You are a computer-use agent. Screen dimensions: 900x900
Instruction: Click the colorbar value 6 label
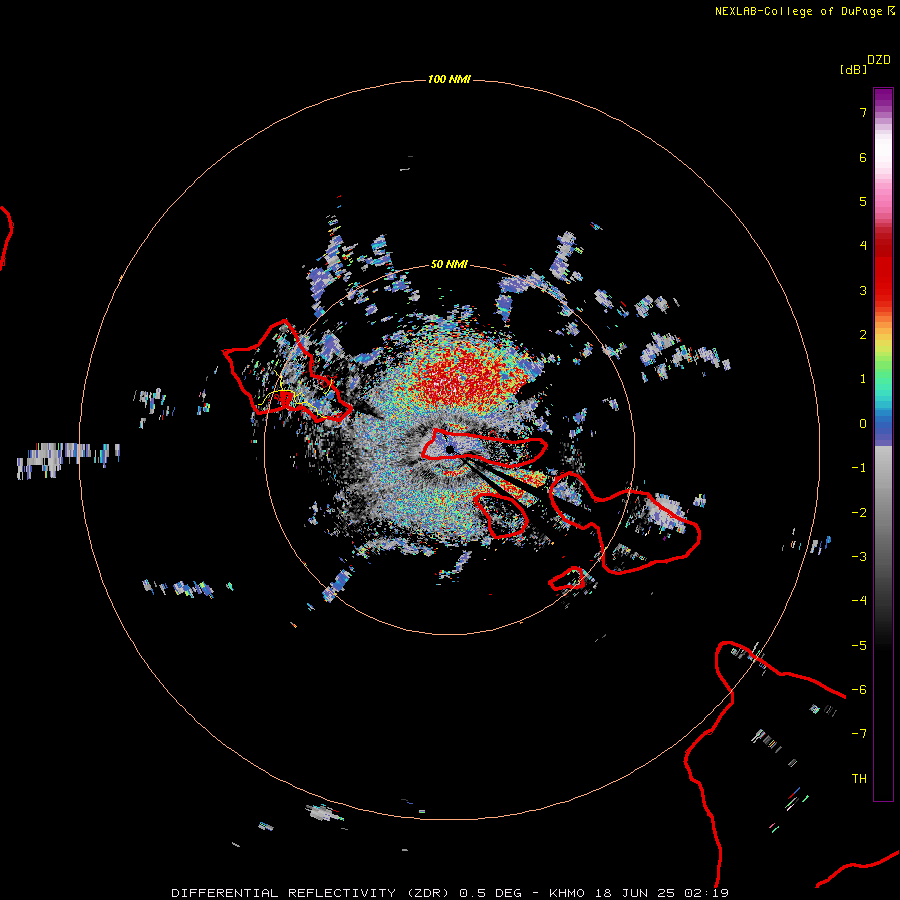coord(863,157)
